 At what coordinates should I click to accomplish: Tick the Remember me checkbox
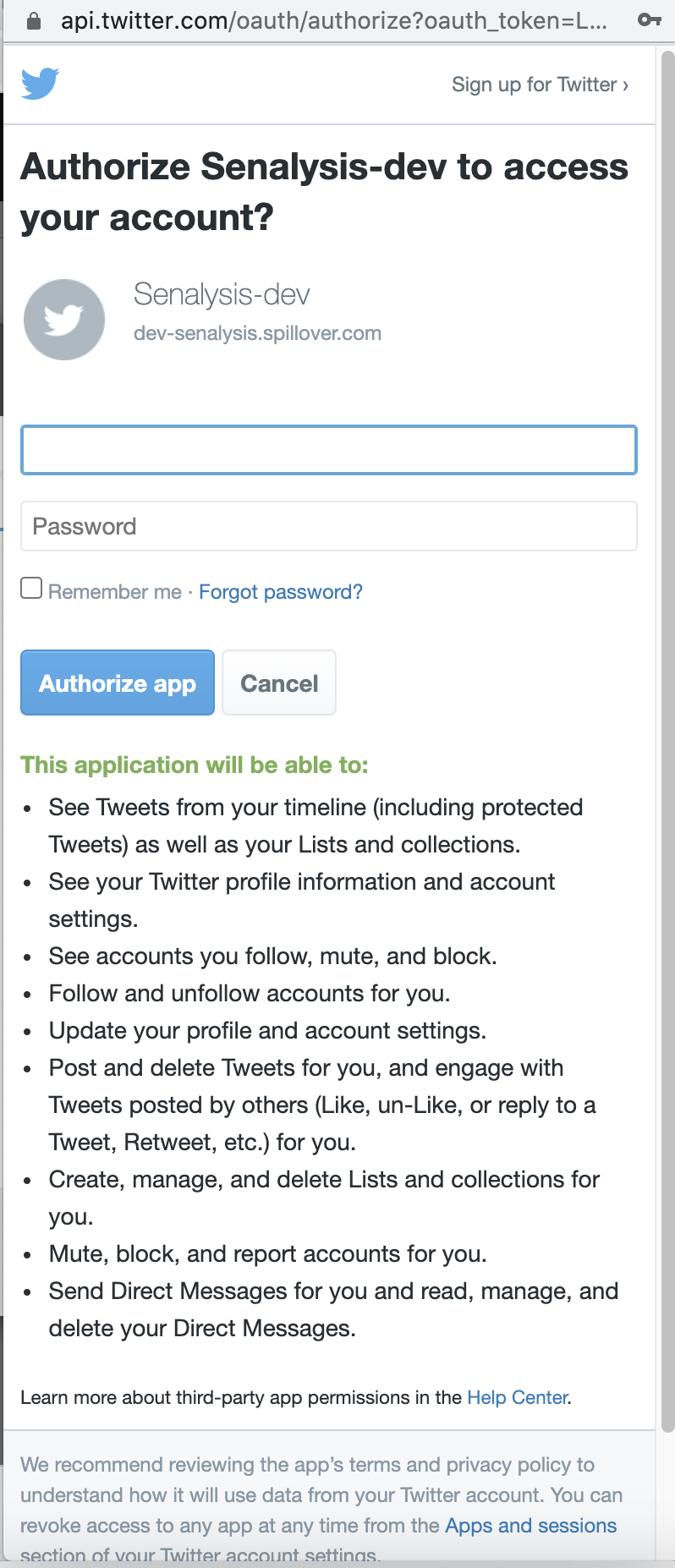31,589
